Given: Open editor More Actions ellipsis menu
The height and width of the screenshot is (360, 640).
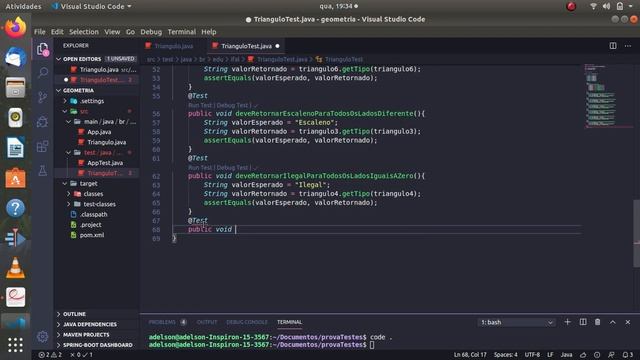Looking at the screenshot, I should click(628, 46).
